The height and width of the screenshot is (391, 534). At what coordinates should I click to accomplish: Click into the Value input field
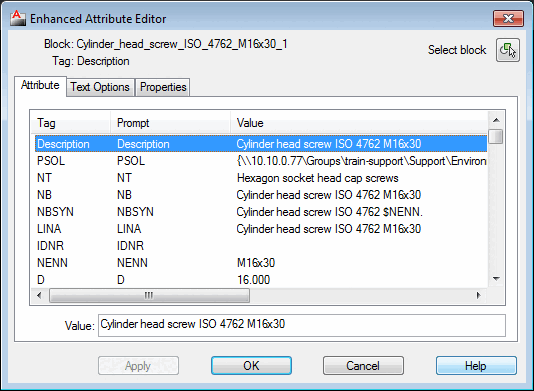(302, 325)
